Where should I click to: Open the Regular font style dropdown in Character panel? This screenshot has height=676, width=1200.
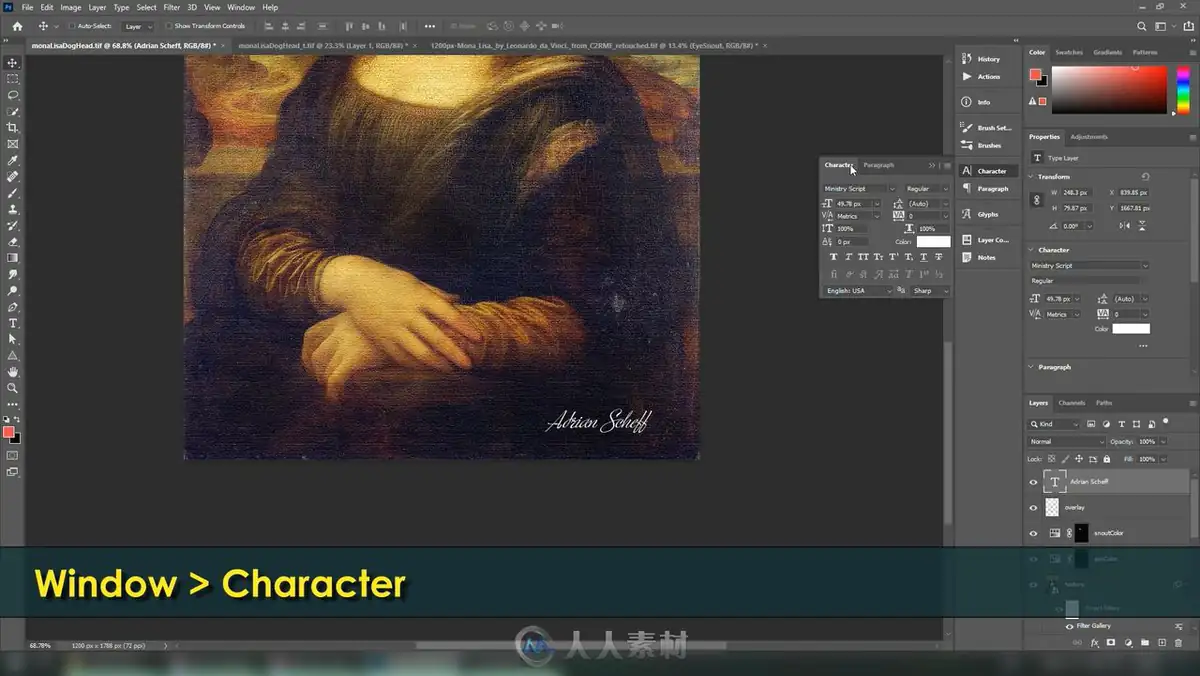(x=927, y=189)
